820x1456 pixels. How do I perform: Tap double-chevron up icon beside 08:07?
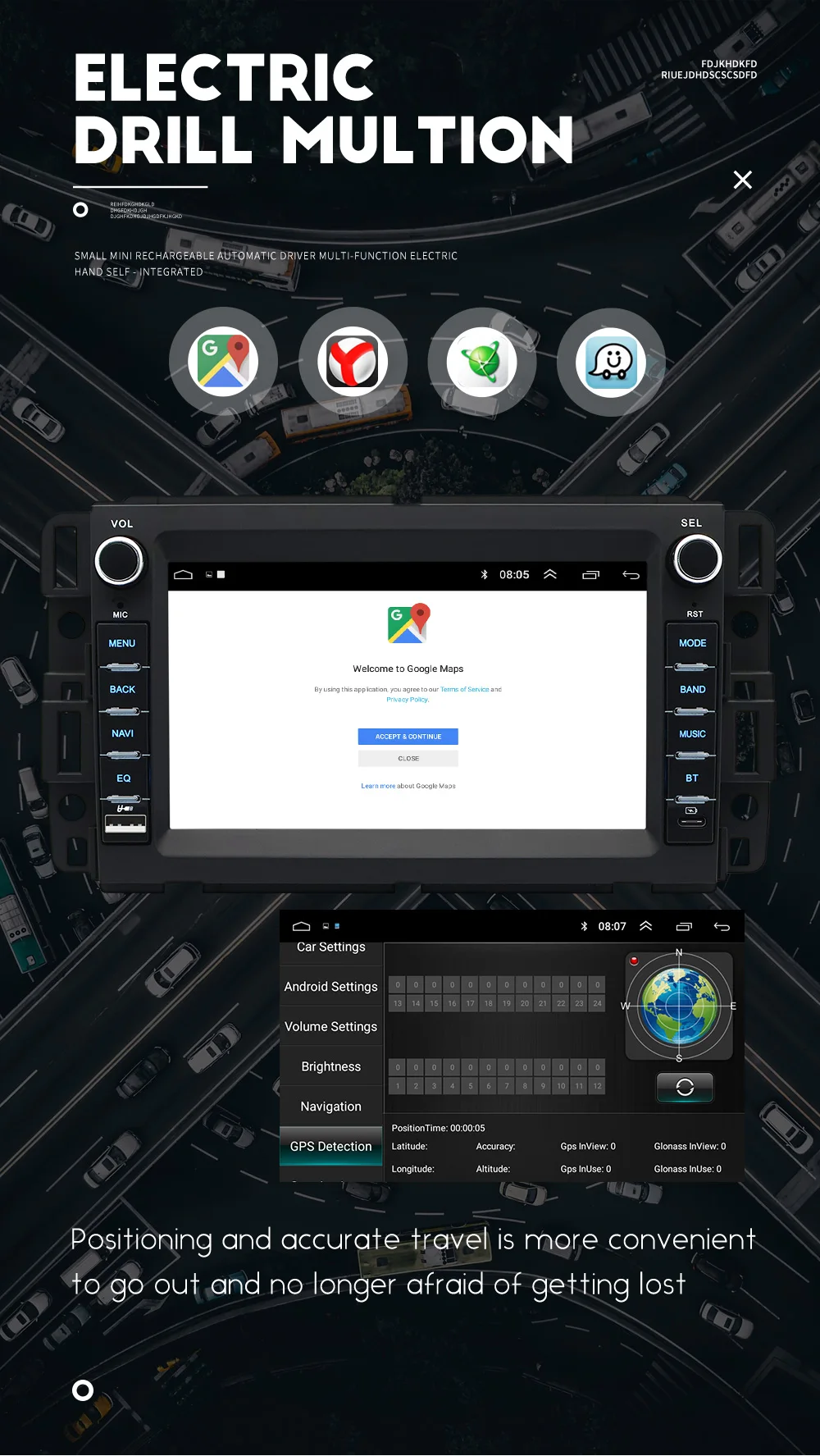coord(646,926)
